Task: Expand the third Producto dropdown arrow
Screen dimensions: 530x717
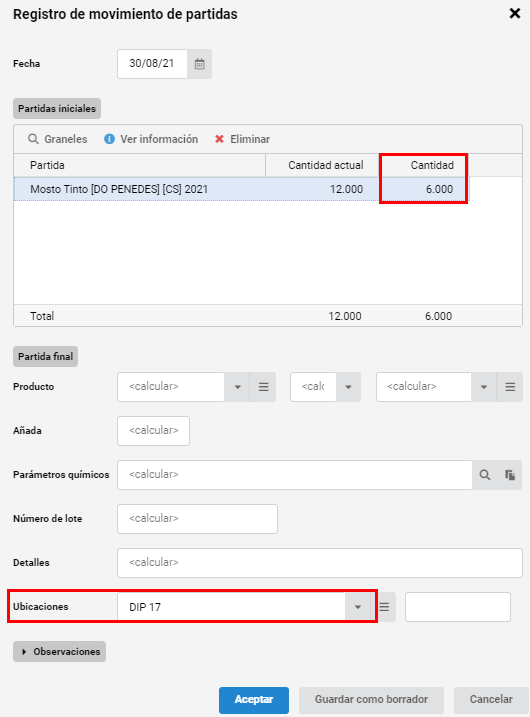Action: pyautogui.click(x=484, y=387)
